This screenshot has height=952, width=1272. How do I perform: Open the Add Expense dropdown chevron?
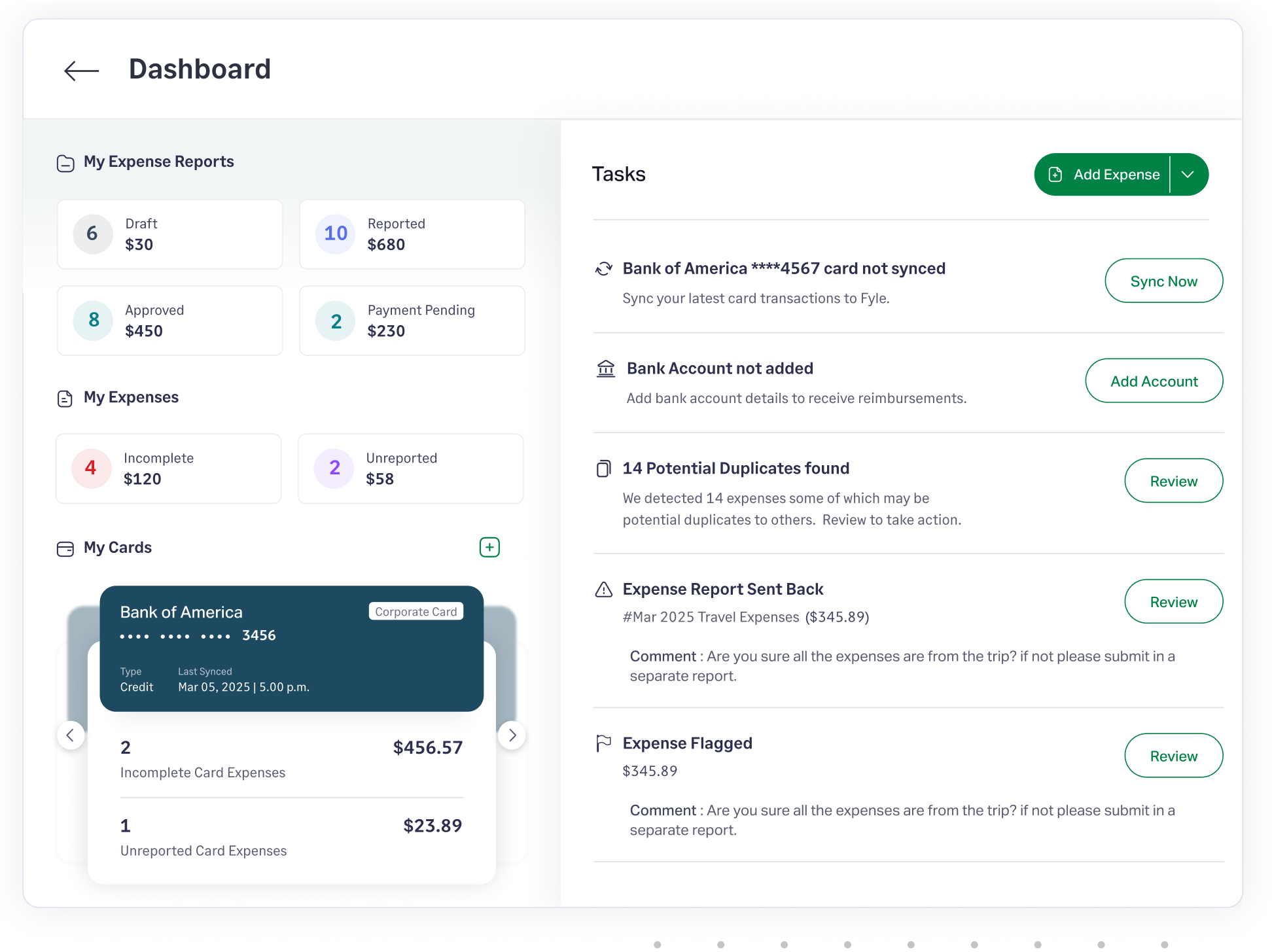[1188, 174]
